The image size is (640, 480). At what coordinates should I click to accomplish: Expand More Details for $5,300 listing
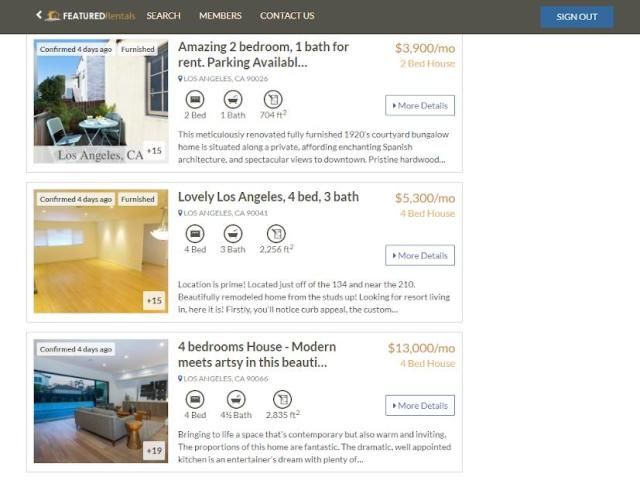click(x=420, y=256)
